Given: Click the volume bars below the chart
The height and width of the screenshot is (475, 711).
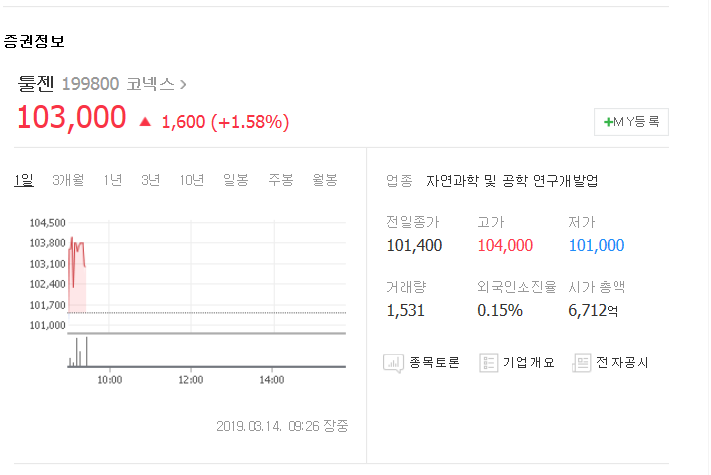Looking at the screenshot, I should point(78,352).
